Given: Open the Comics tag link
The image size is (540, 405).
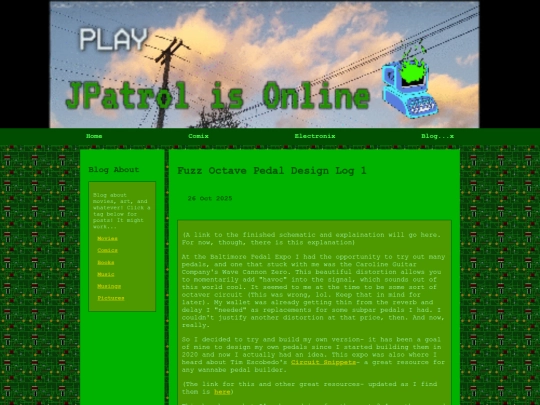Looking at the screenshot, I should [107, 250].
